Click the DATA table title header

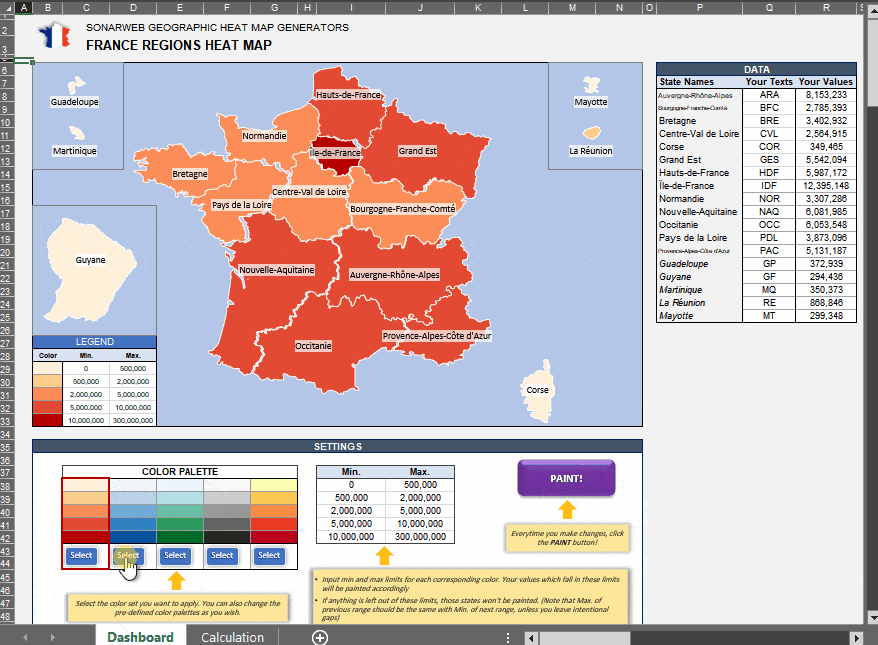pos(756,69)
